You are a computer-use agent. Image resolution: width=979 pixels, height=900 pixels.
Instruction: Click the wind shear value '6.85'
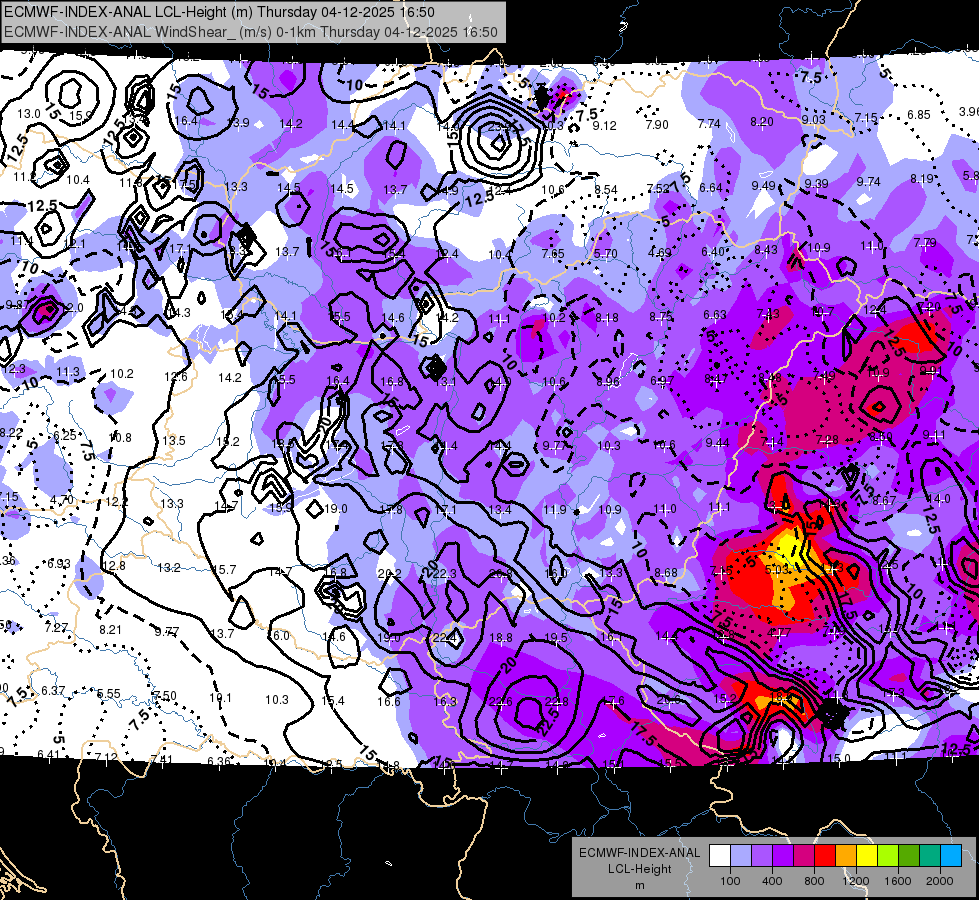tap(919, 115)
